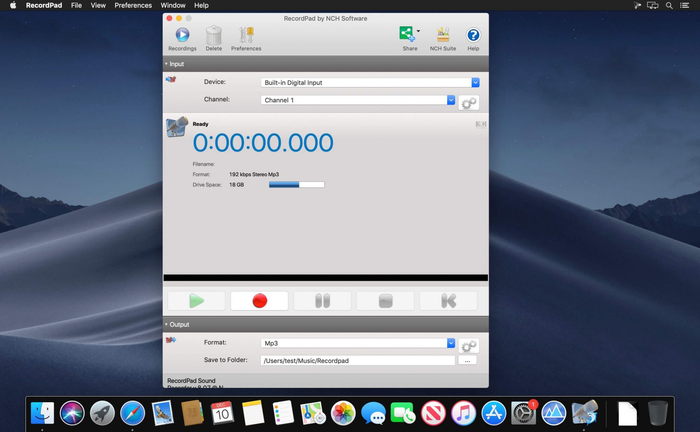Open Notes in the dock
This screenshot has width=700, height=432.
tap(253, 413)
